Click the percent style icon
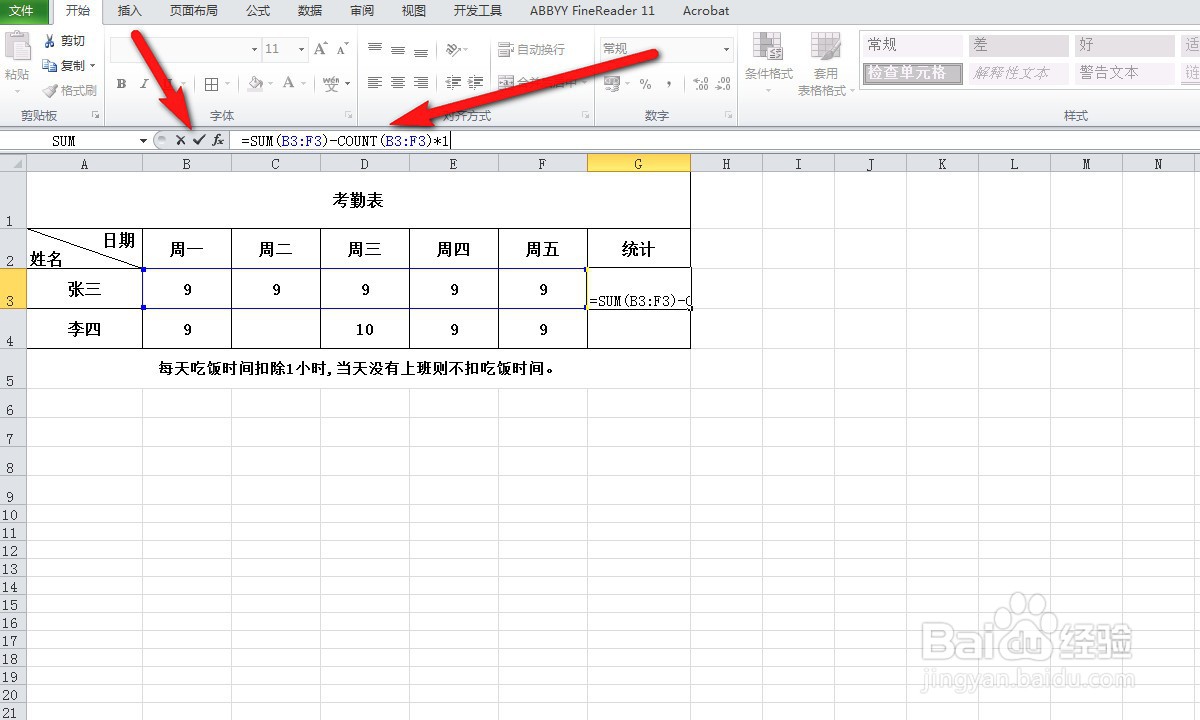 646,83
